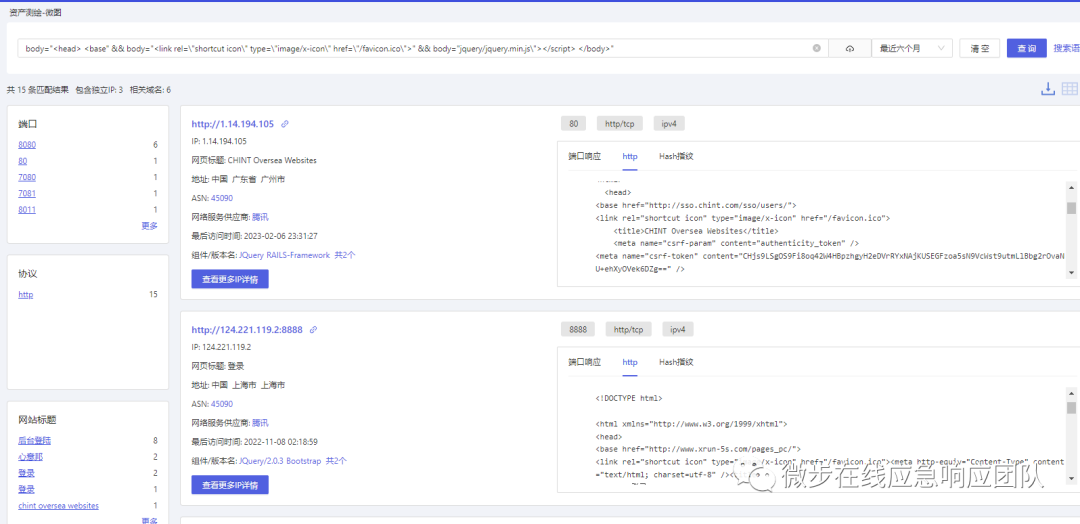Filter by port 80 in port list
The image size is (1080, 524).
pyautogui.click(x=23, y=161)
